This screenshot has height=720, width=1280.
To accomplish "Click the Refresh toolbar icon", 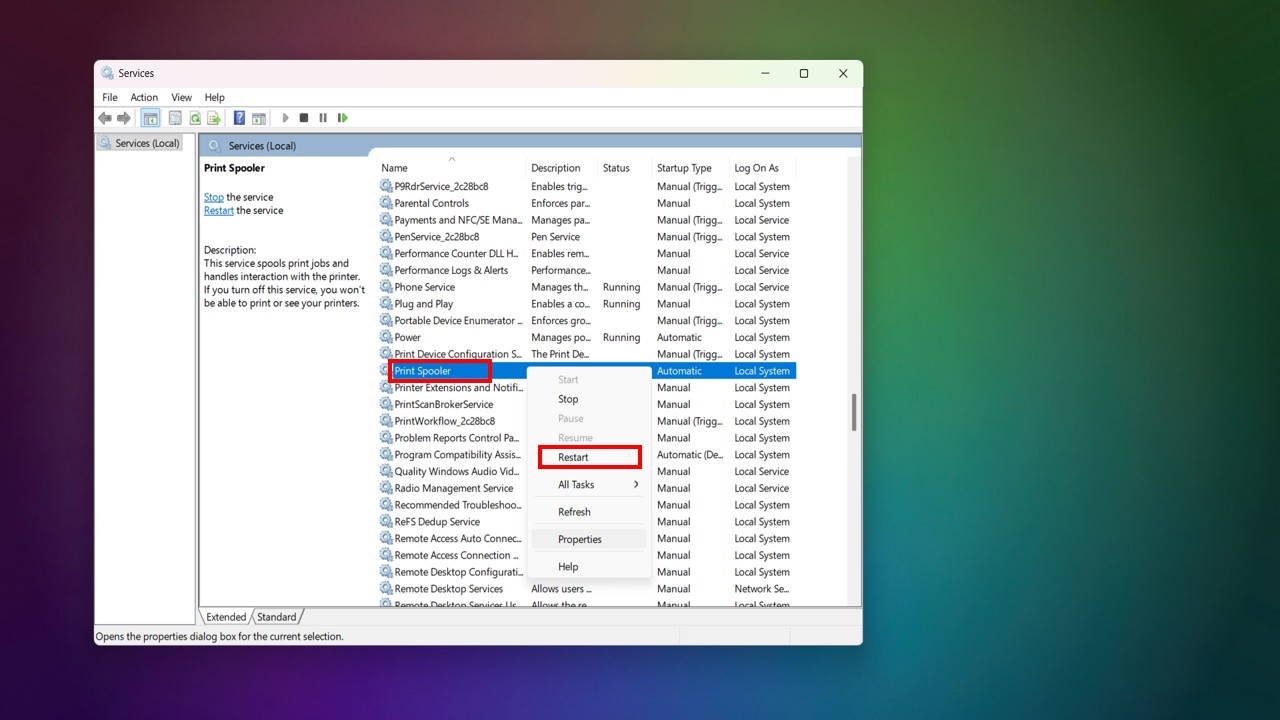I will 196,118.
